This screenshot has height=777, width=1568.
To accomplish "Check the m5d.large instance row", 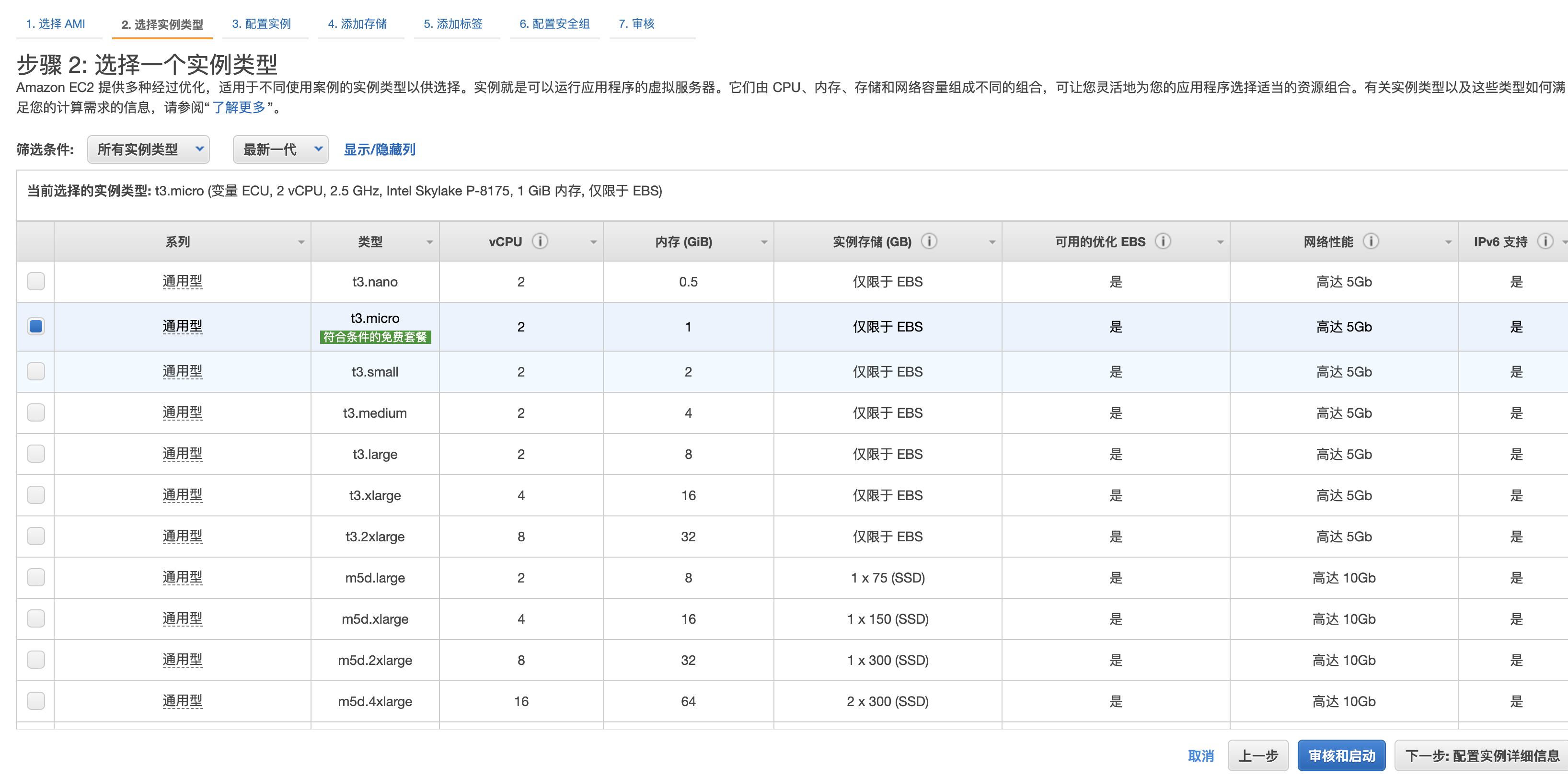I will pos(35,577).
